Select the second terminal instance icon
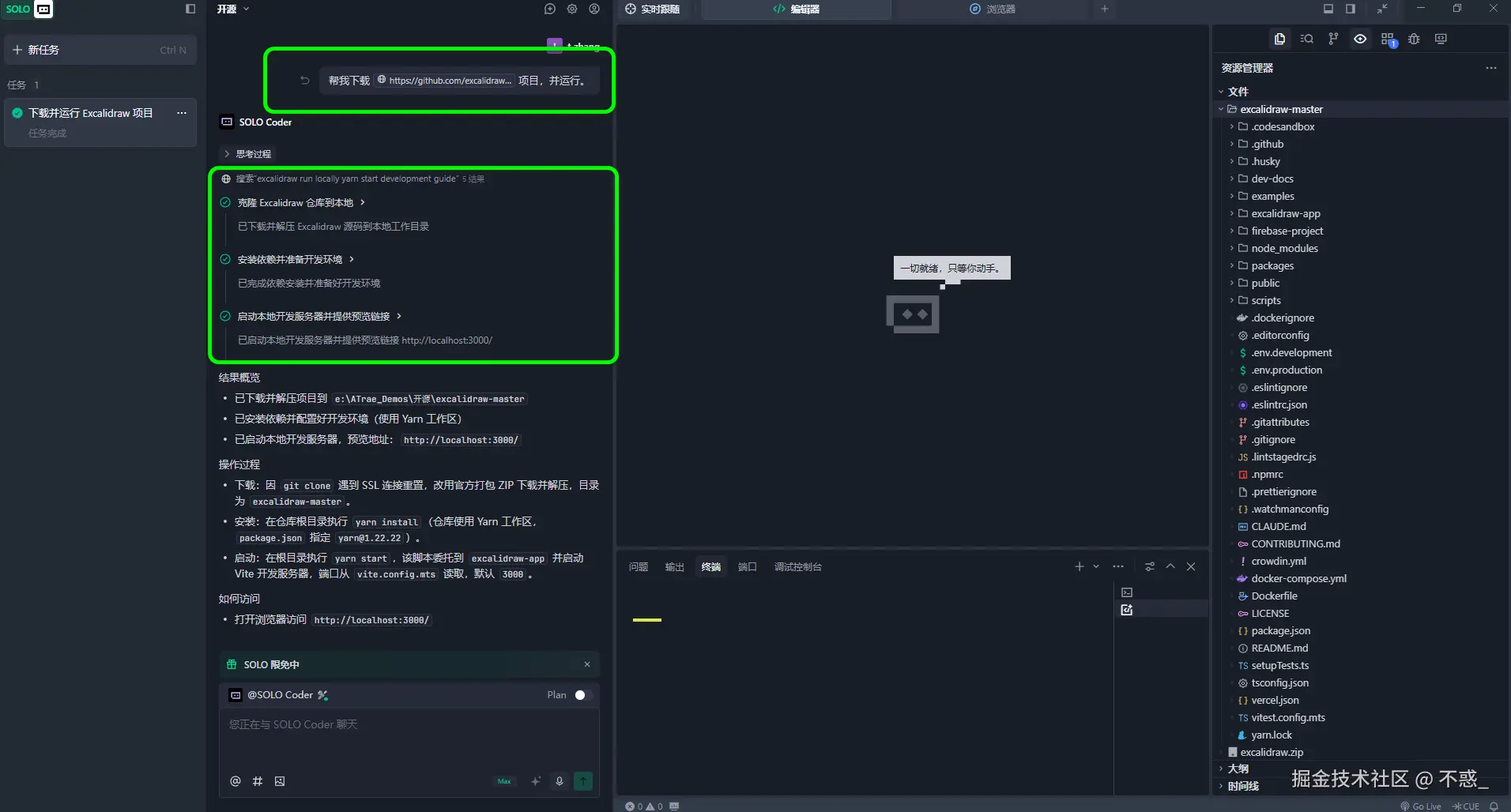The width and height of the screenshot is (1511, 812). point(1127,610)
